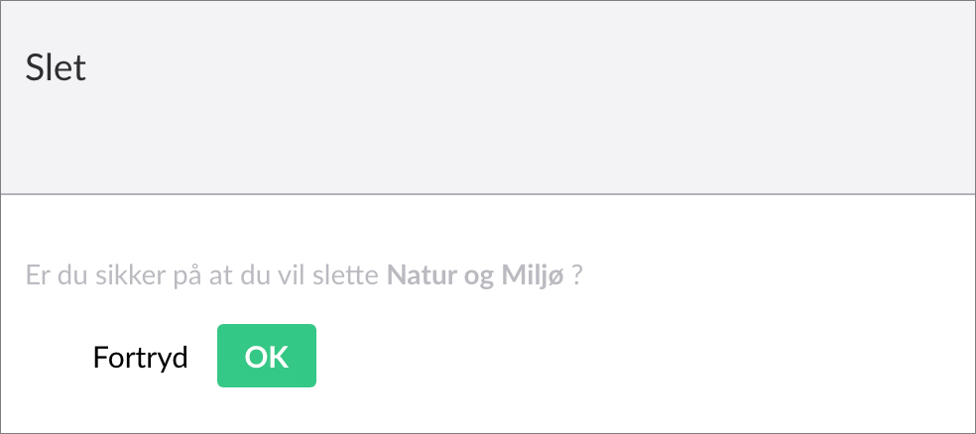This screenshot has width=976, height=434.
Task: Click the question mark after Miljø
Action: pyautogui.click(x=577, y=275)
